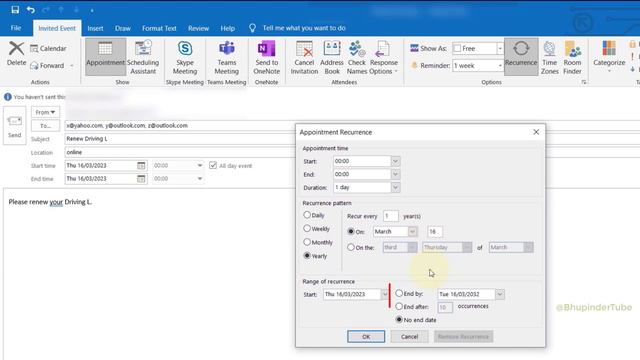Viewport: 640px width, 360px height.
Task: Select the Daily recurrence pattern
Action: coord(307,215)
